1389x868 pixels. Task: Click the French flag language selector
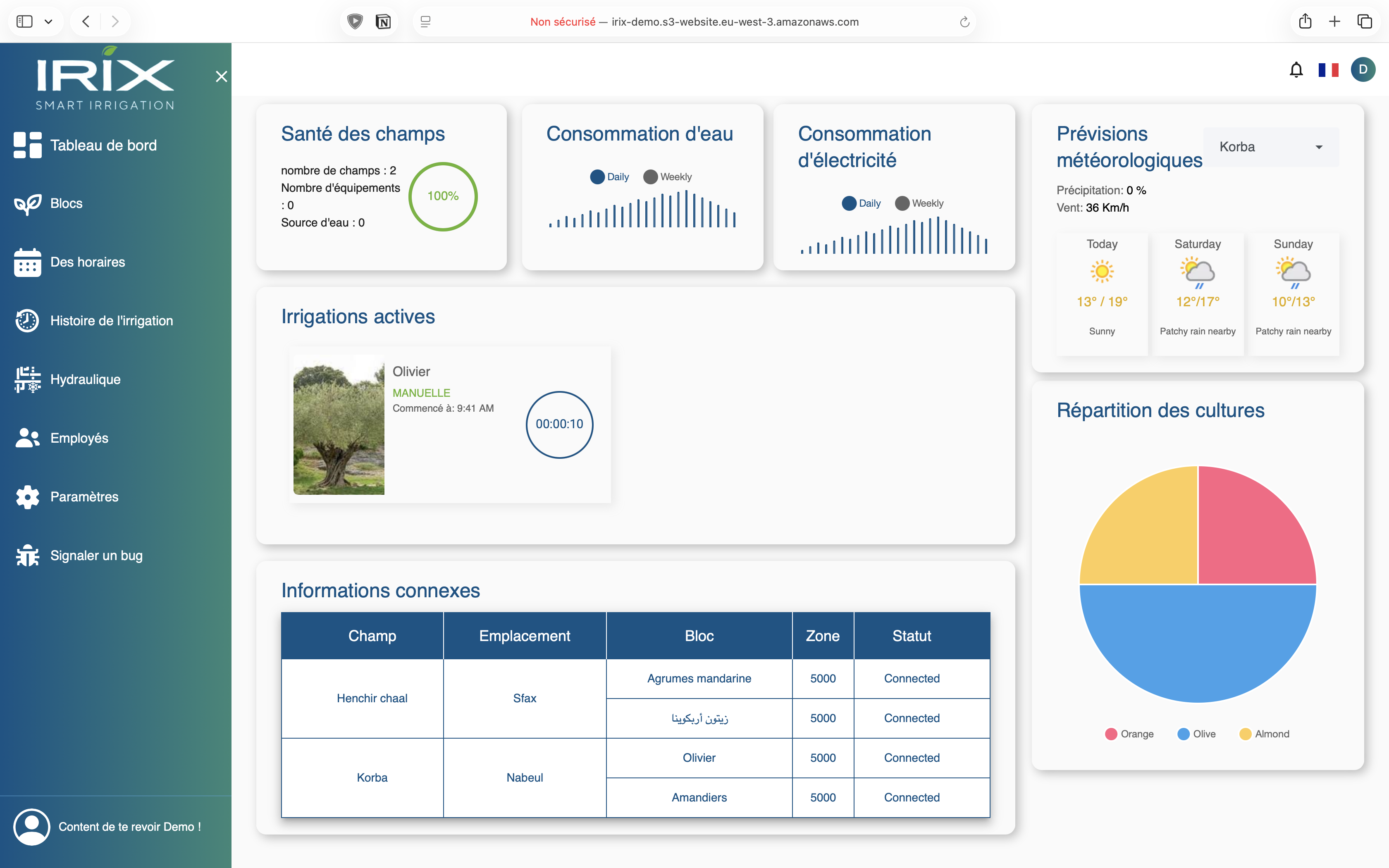coord(1330,69)
